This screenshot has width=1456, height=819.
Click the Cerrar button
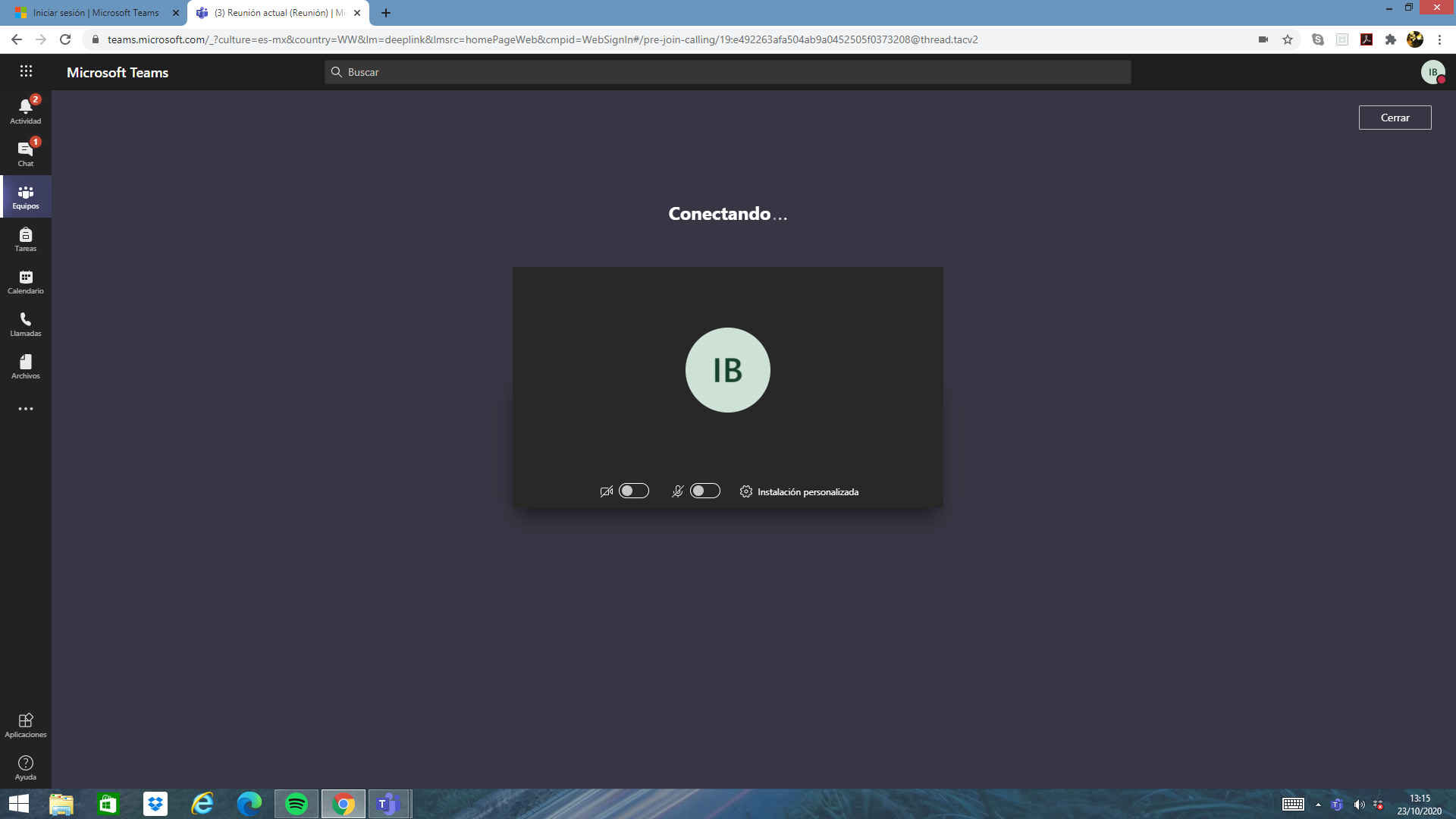[1395, 118]
